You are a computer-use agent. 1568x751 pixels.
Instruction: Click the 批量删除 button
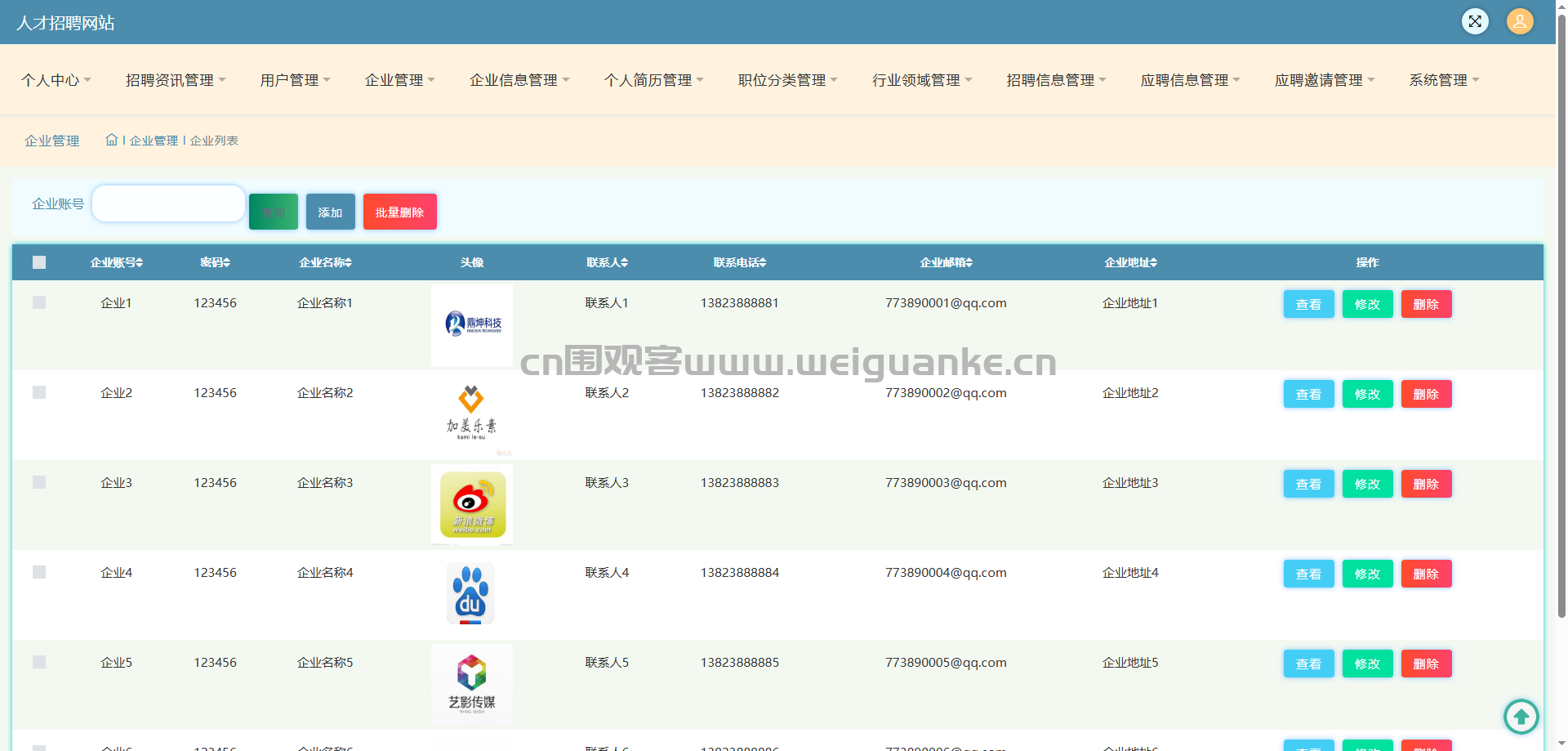click(400, 212)
